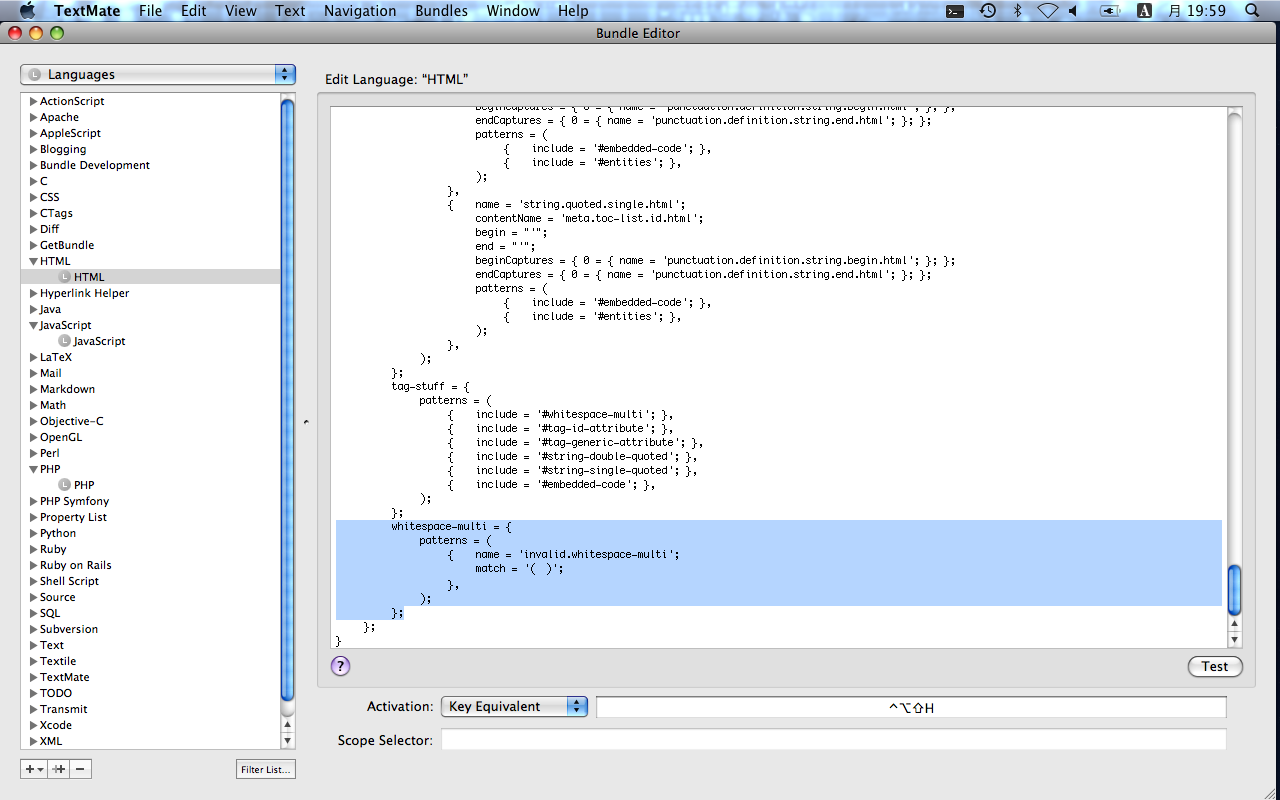
Task: Open the purple help button
Action: [x=340, y=666]
